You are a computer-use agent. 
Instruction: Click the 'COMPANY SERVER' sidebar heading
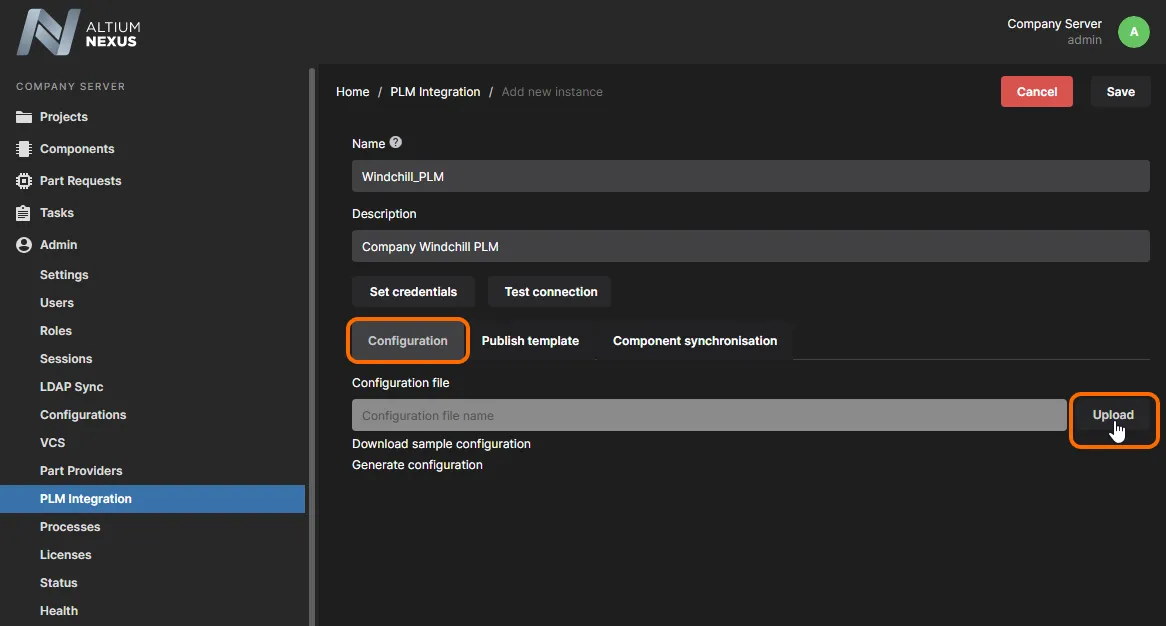coord(71,86)
